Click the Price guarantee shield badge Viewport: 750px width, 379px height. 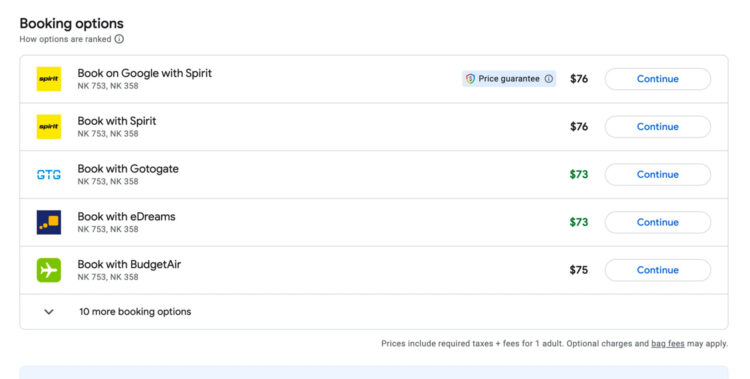509,79
